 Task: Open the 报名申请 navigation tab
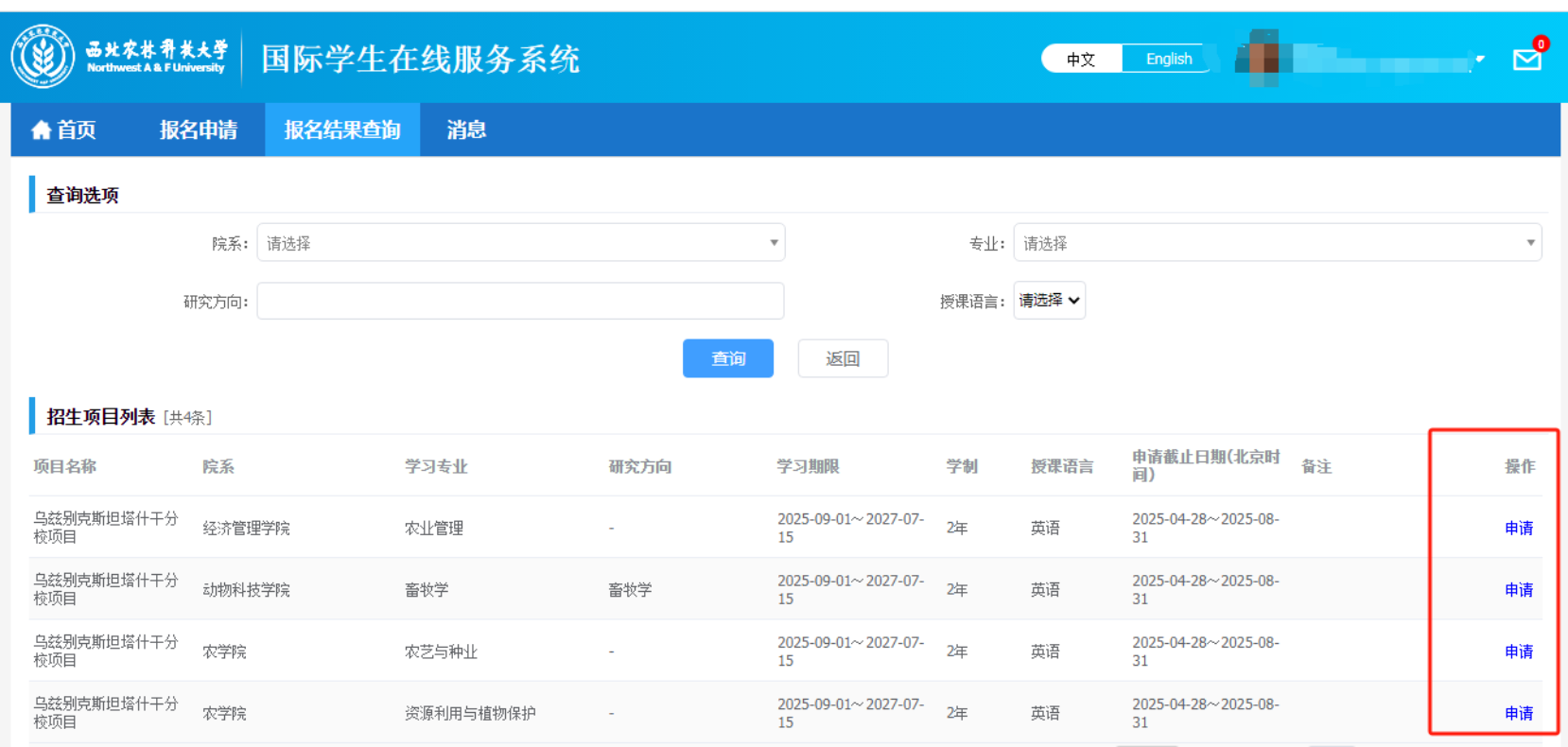click(x=199, y=130)
